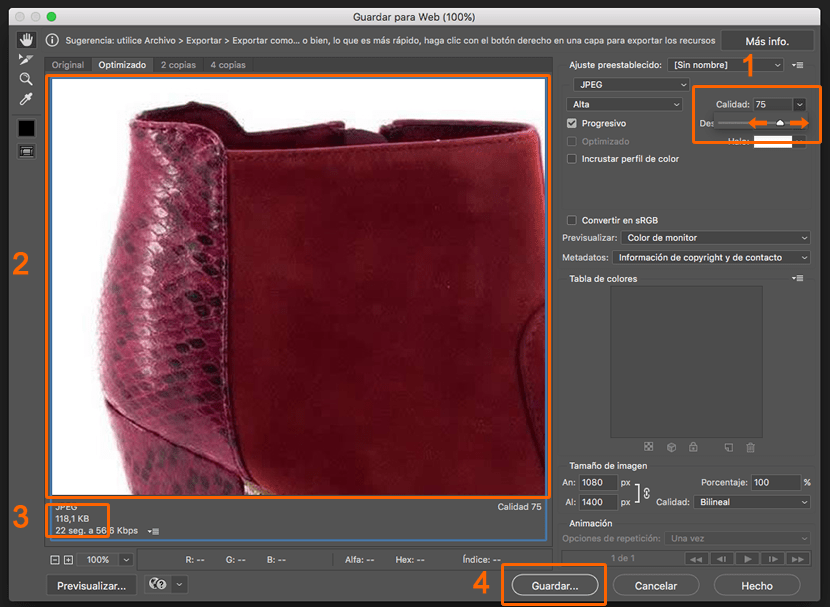Click the black eyedropper color swatch
This screenshot has height=607, width=831.
click(26, 128)
